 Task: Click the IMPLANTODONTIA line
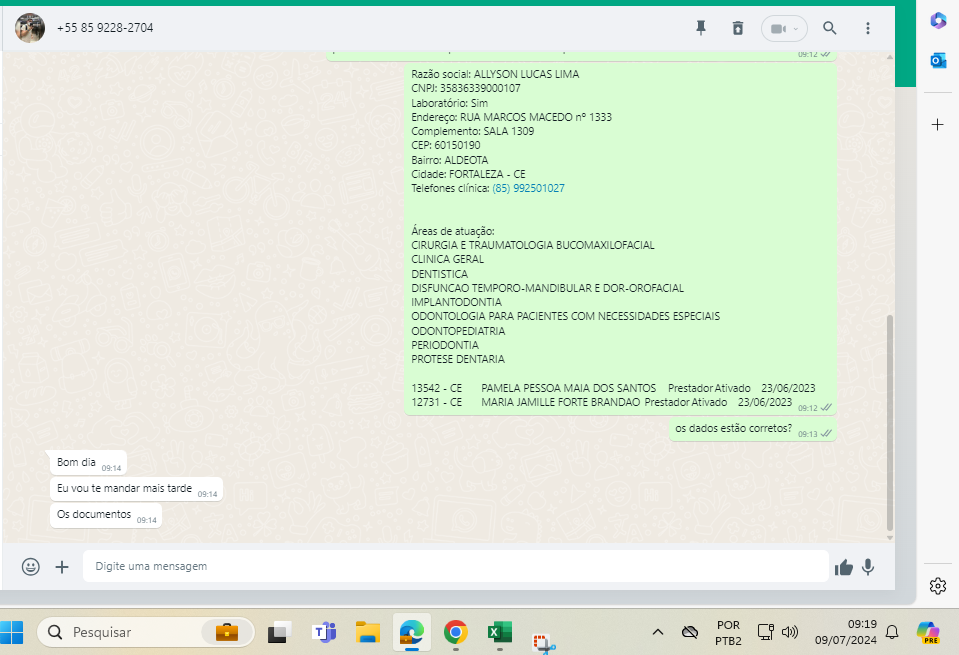pyautogui.click(x=456, y=302)
